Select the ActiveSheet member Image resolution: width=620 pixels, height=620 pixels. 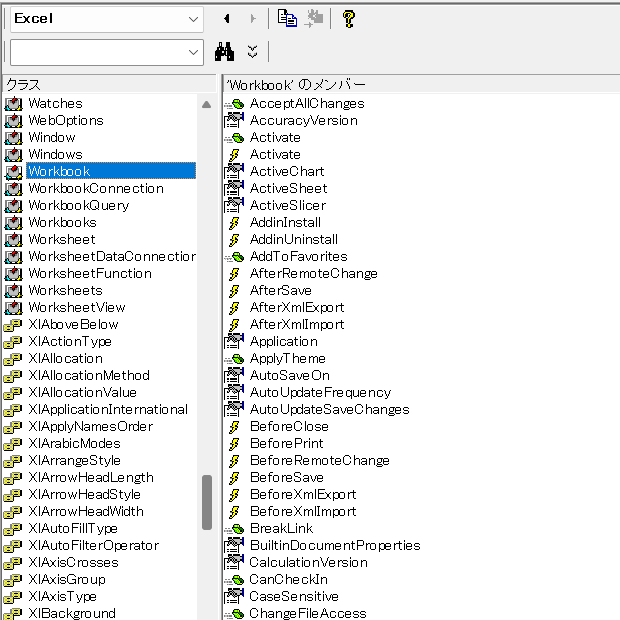coord(289,189)
